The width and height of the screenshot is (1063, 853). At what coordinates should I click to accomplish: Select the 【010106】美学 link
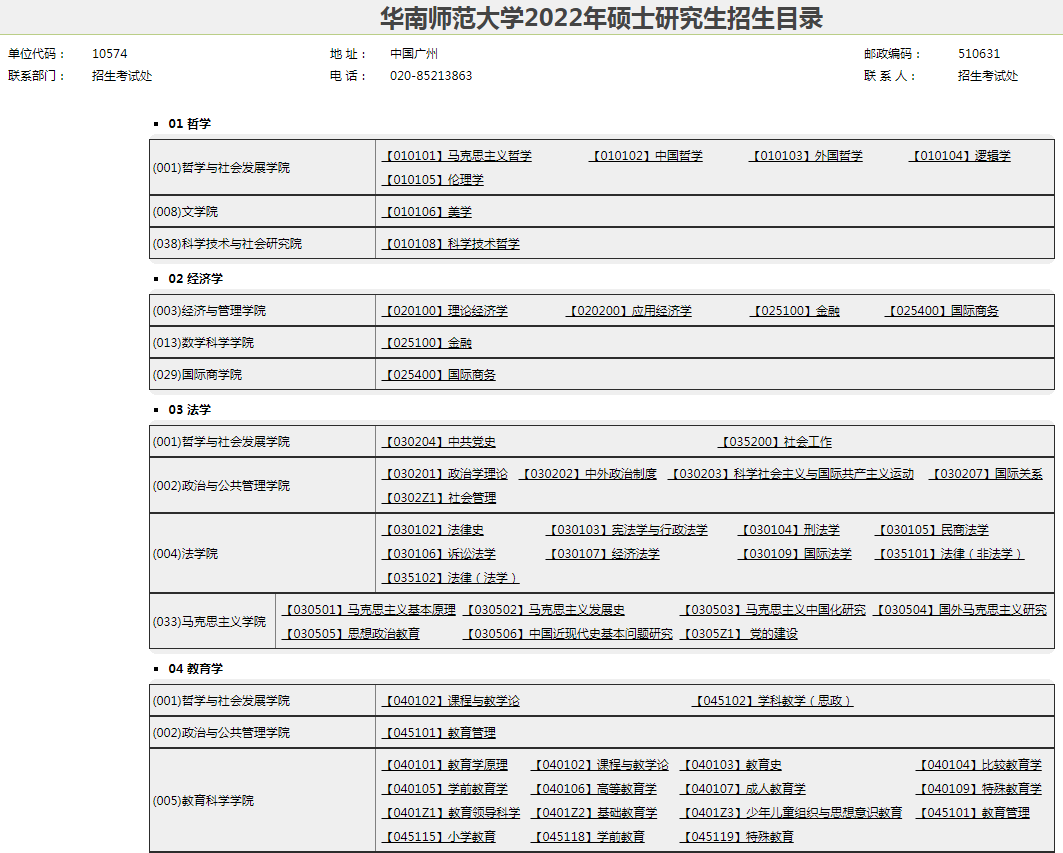point(427,212)
